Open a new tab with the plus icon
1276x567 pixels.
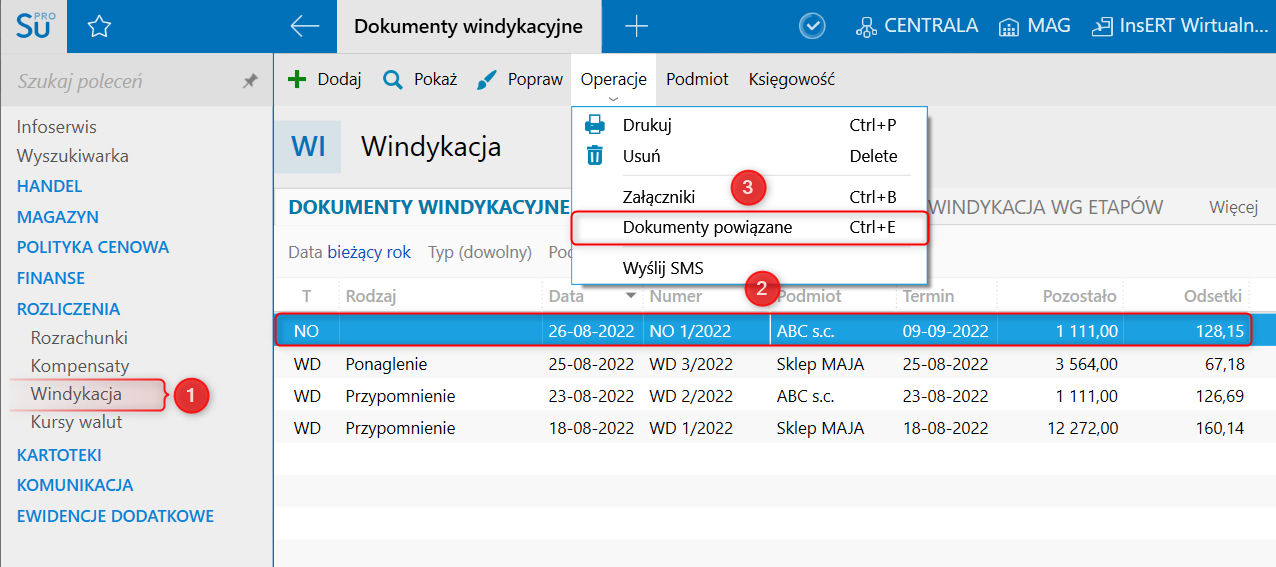point(636,27)
